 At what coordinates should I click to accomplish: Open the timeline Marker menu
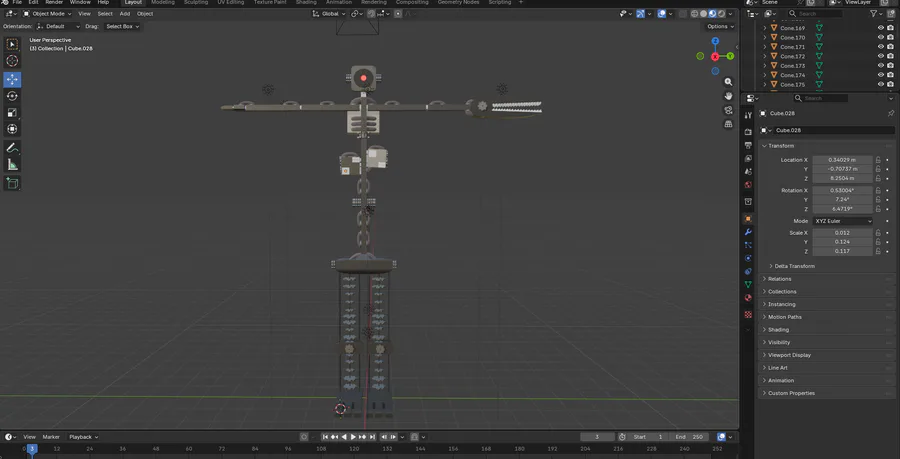click(51, 437)
